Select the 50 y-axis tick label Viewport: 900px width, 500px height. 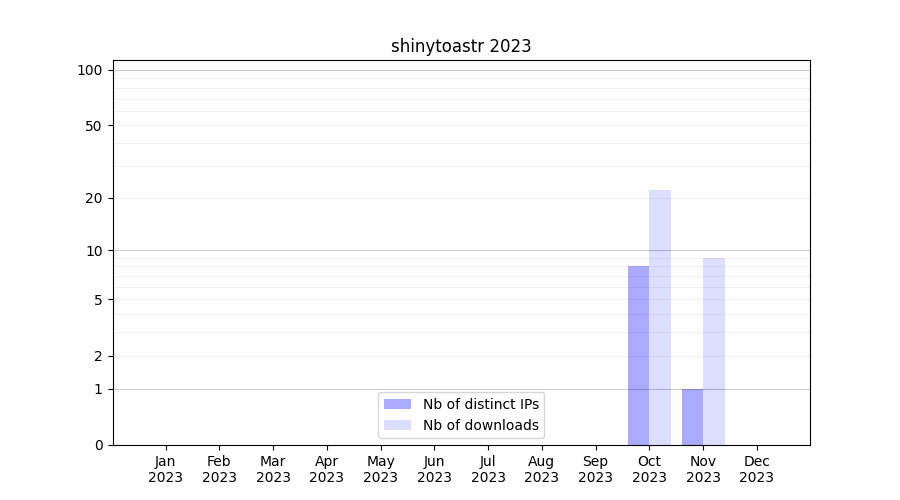[x=93, y=126]
